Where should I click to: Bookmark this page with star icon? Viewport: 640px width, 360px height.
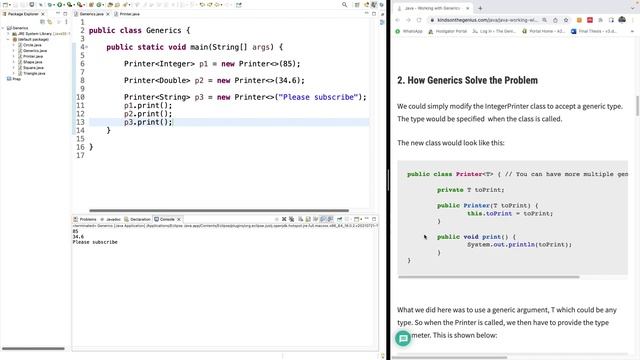[566, 20]
